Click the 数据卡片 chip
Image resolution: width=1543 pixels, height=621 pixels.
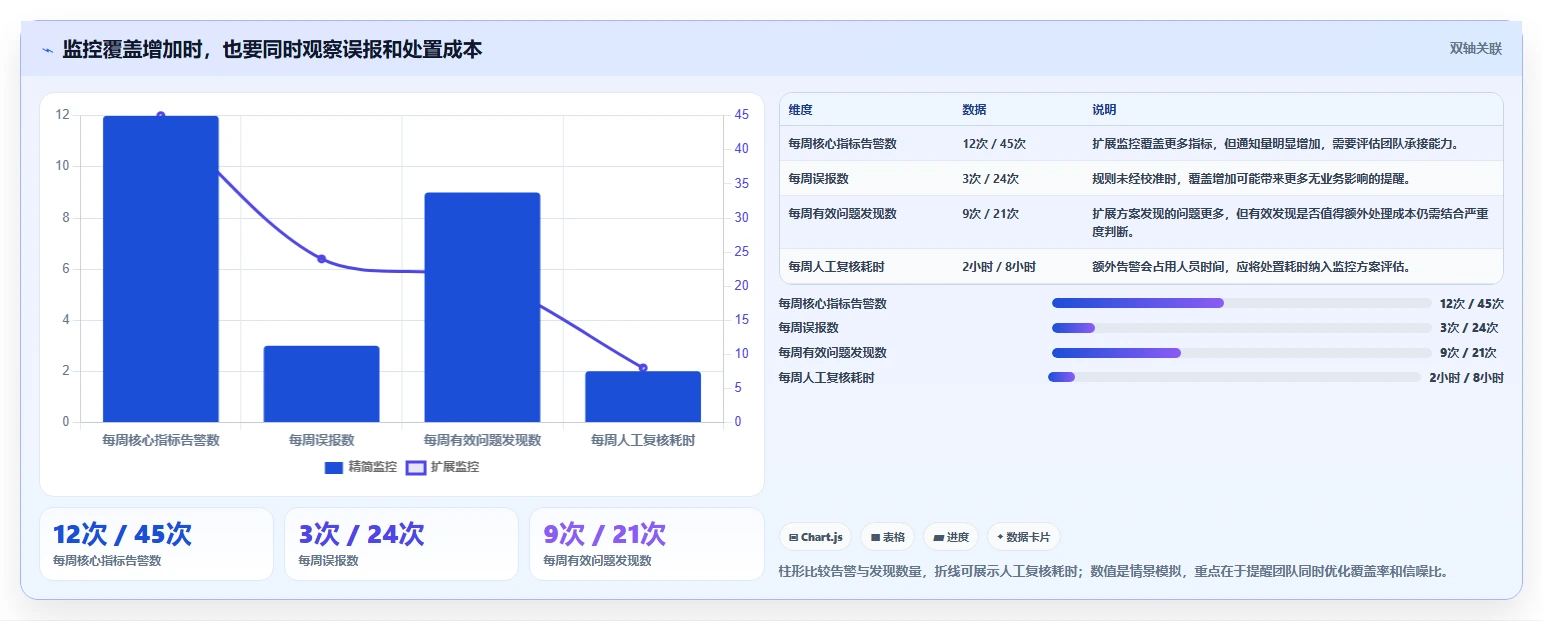click(1023, 537)
